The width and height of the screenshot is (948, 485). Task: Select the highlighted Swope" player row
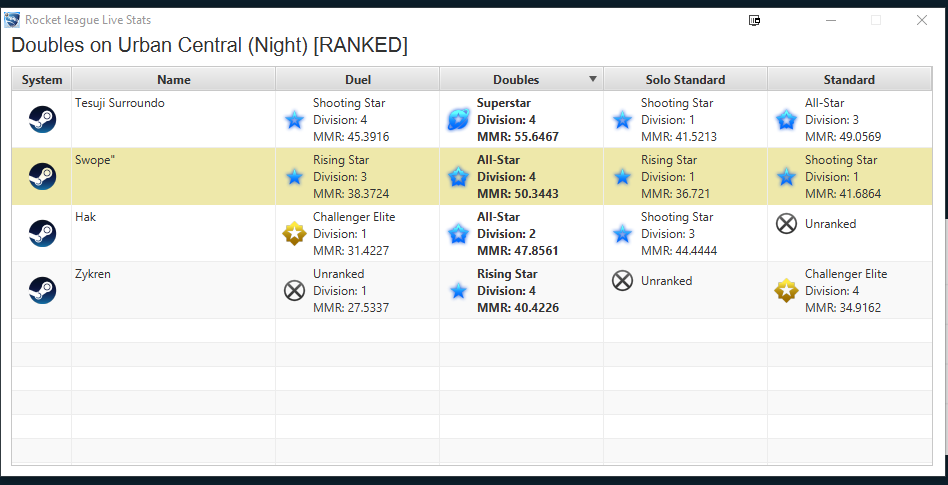tap(472, 177)
